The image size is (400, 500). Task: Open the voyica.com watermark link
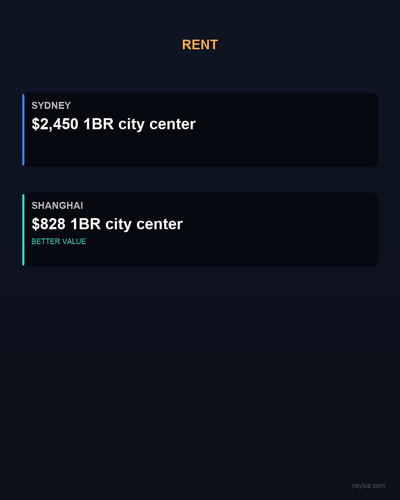(x=368, y=486)
